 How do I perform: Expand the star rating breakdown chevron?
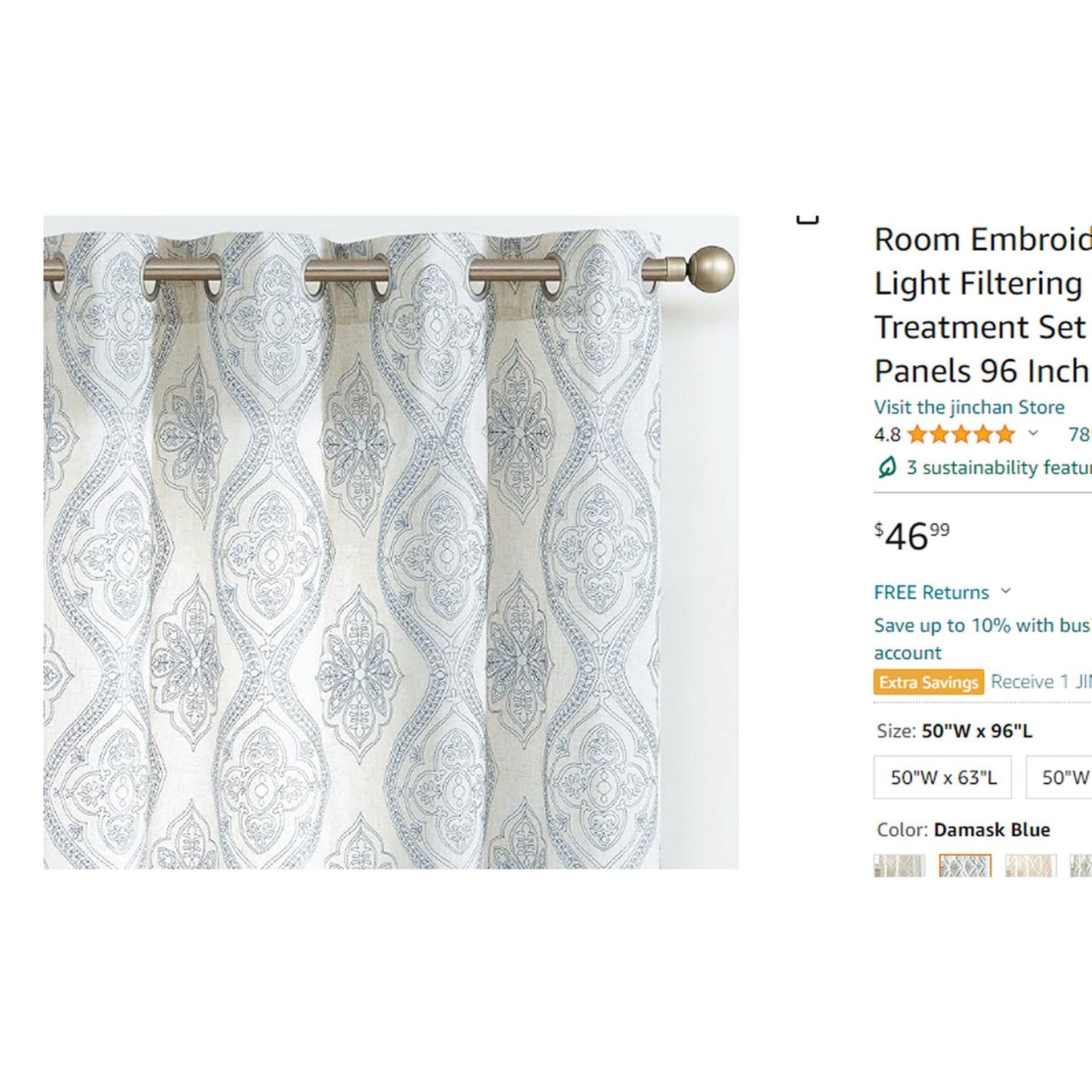click(1033, 434)
